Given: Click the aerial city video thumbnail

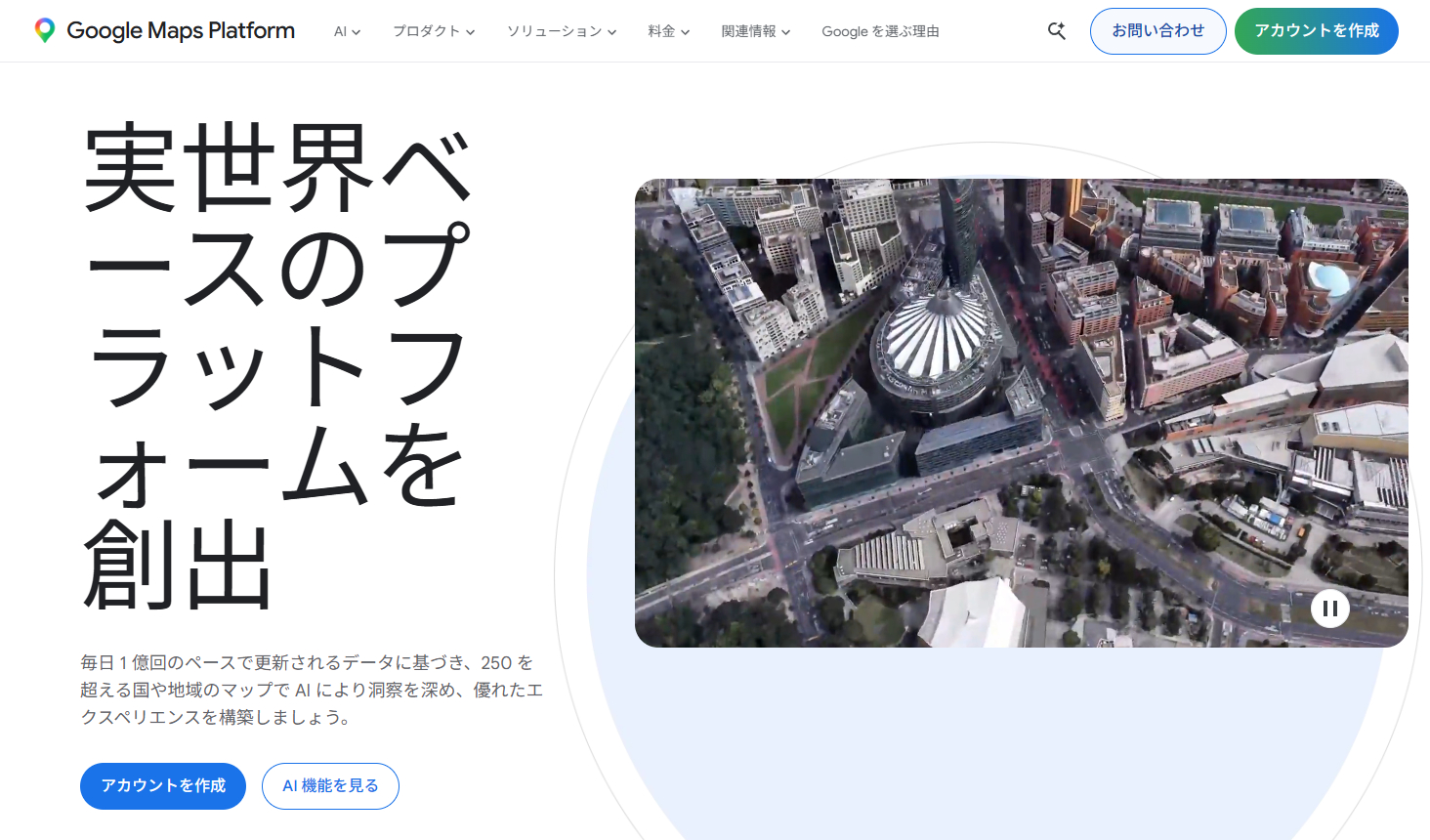Looking at the screenshot, I should 1021,412.
